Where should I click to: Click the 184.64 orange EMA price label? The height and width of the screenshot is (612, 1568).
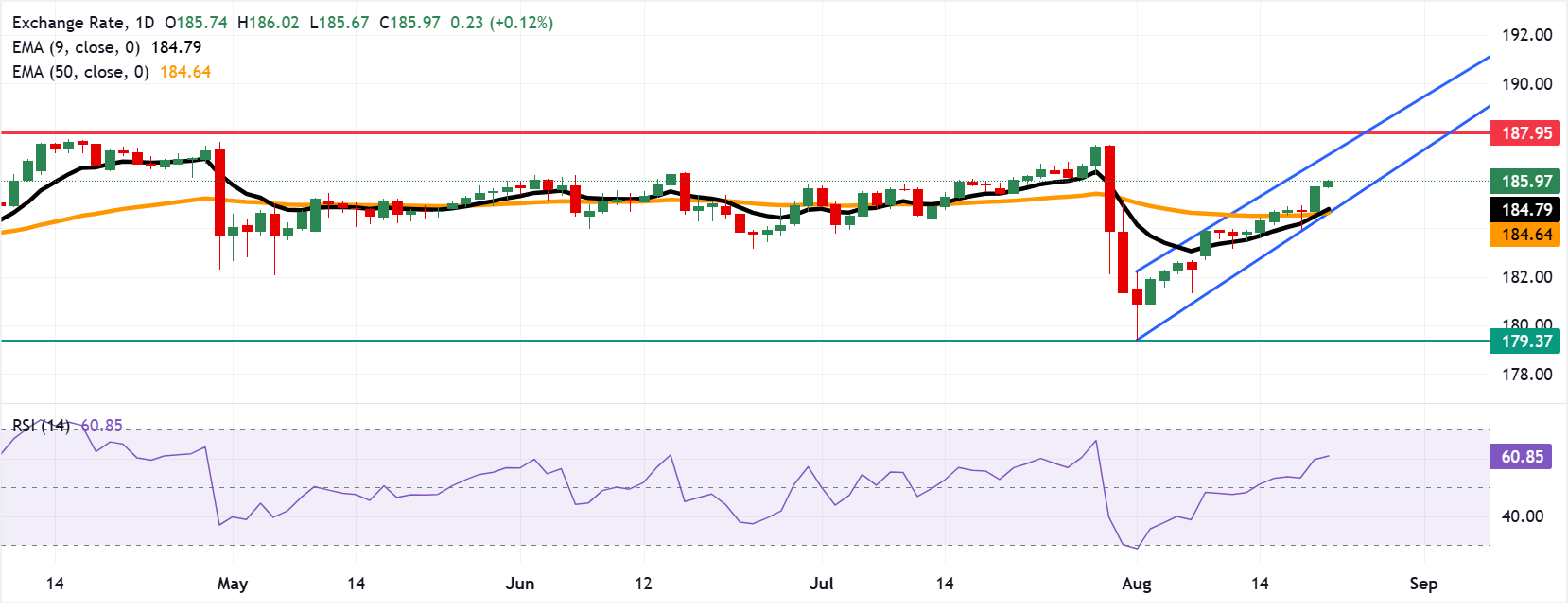click(1524, 235)
